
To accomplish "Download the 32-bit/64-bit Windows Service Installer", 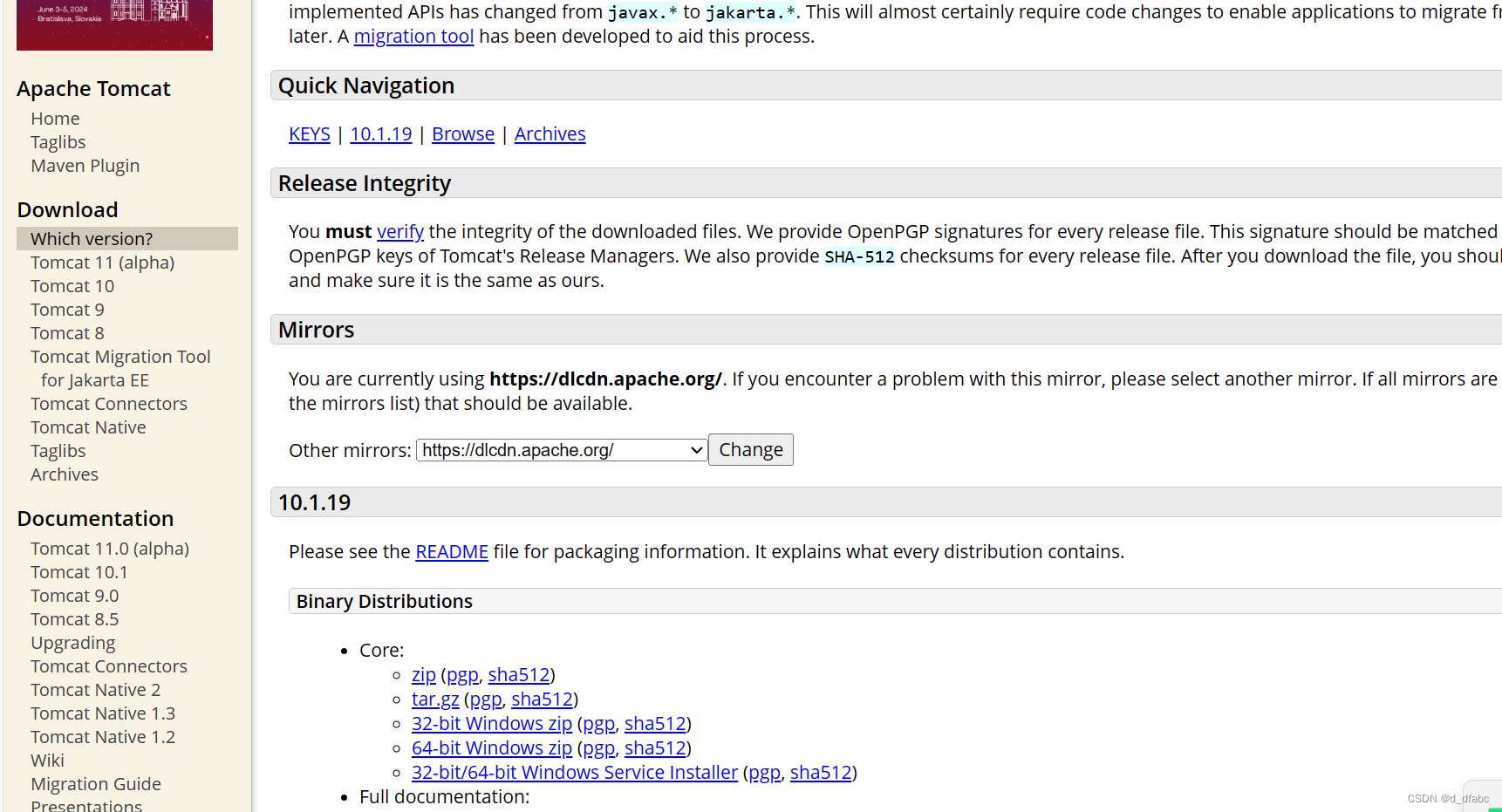I will (575, 773).
